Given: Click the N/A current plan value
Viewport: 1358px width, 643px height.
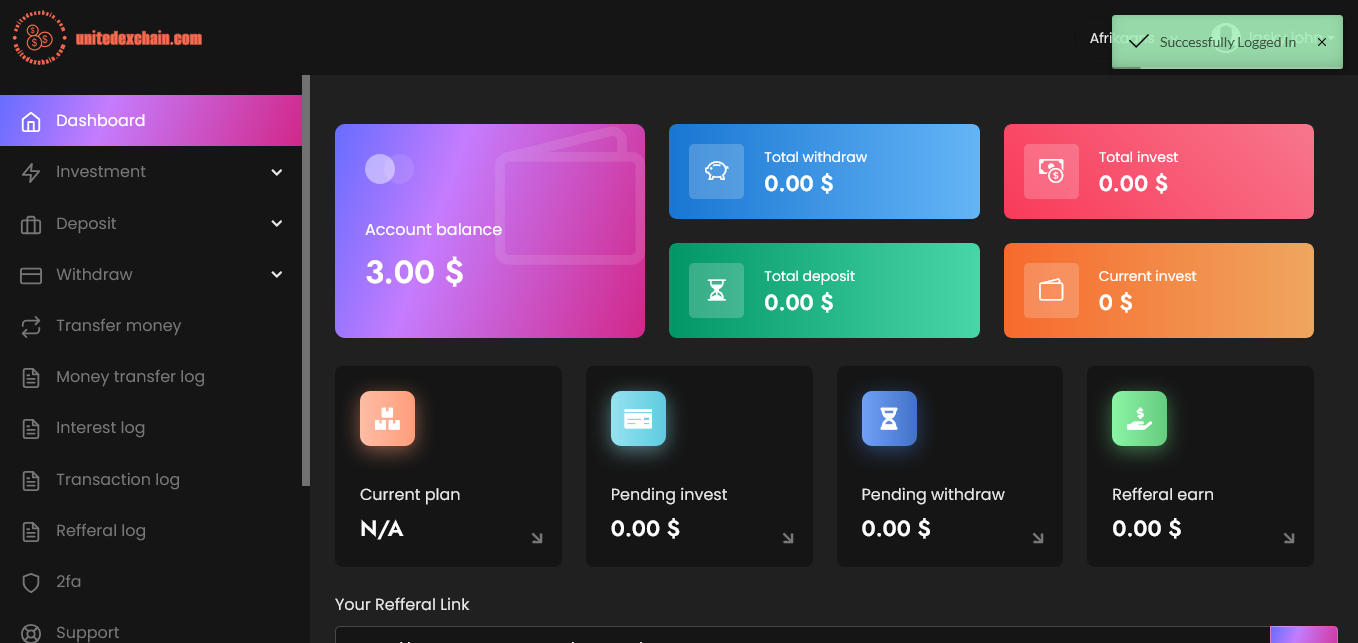Looking at the screenshot, I should (382, 529).
